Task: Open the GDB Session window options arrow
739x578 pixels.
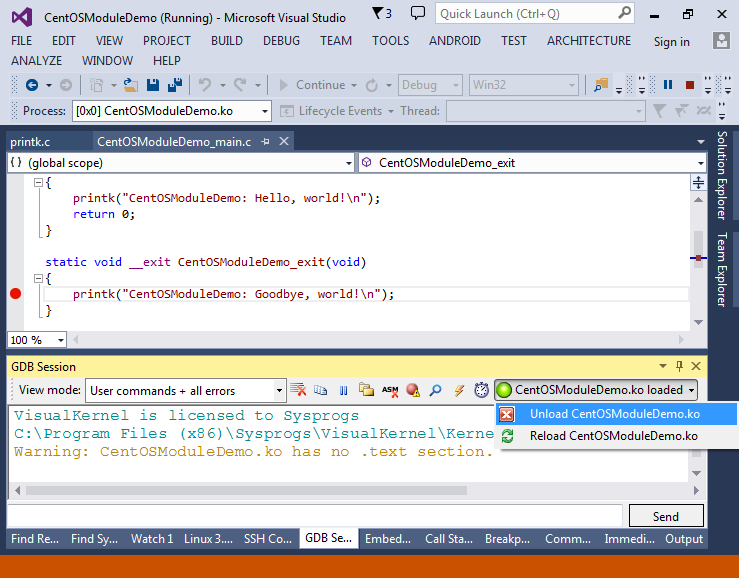Action: 663,366
